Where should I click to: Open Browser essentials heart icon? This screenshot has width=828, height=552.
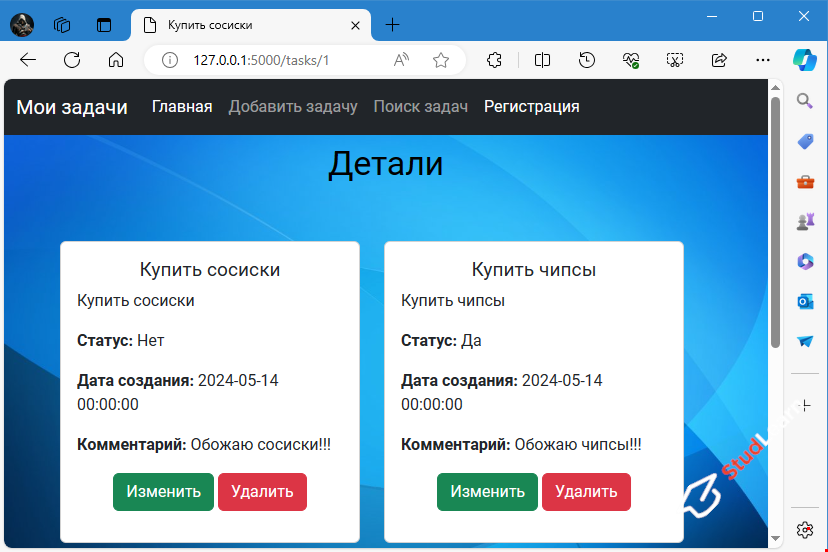(631, 60)
